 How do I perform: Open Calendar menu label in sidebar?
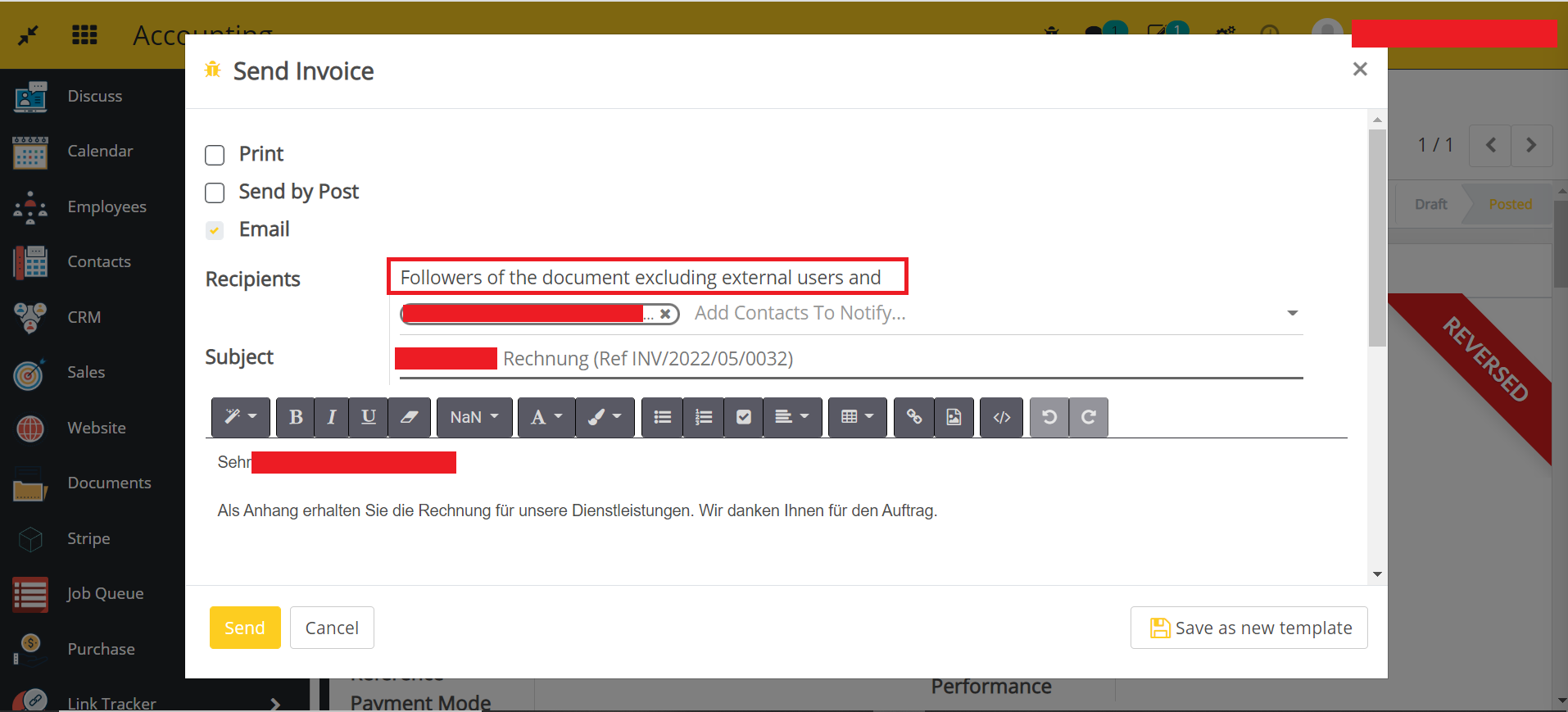[x=100, y=152]
